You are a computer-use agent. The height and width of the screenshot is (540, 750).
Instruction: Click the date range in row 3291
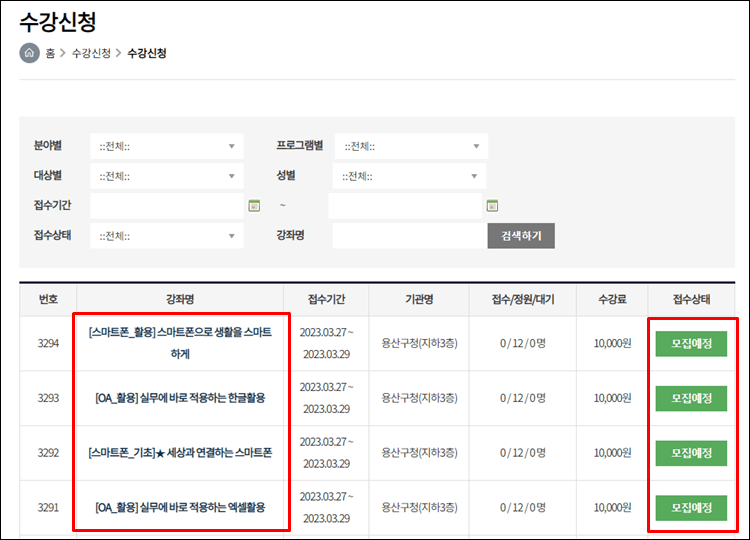pyautogui.click(x=326, y=507)
